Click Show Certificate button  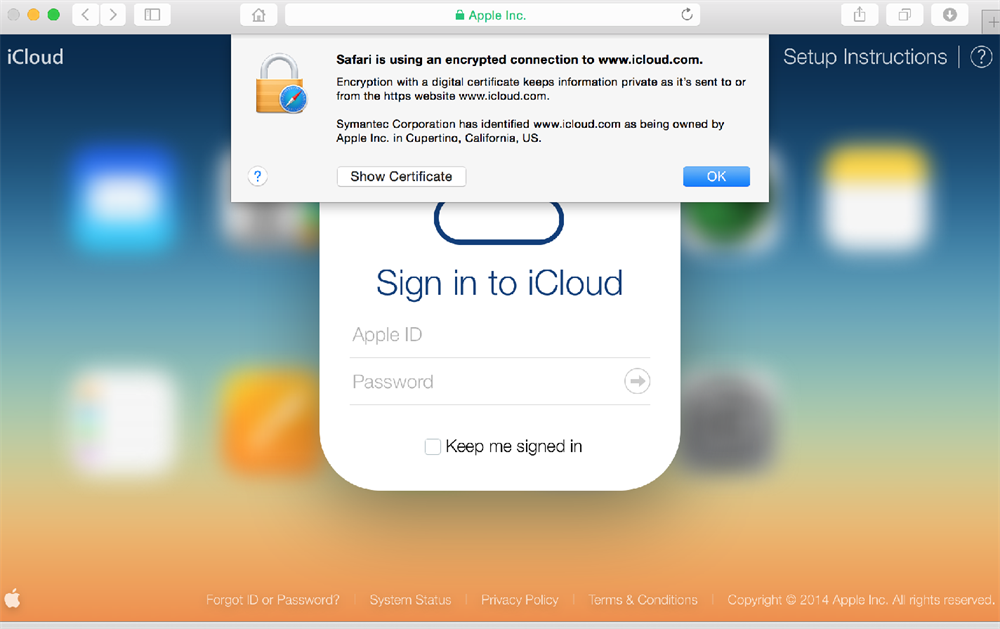tap(401, 177)
